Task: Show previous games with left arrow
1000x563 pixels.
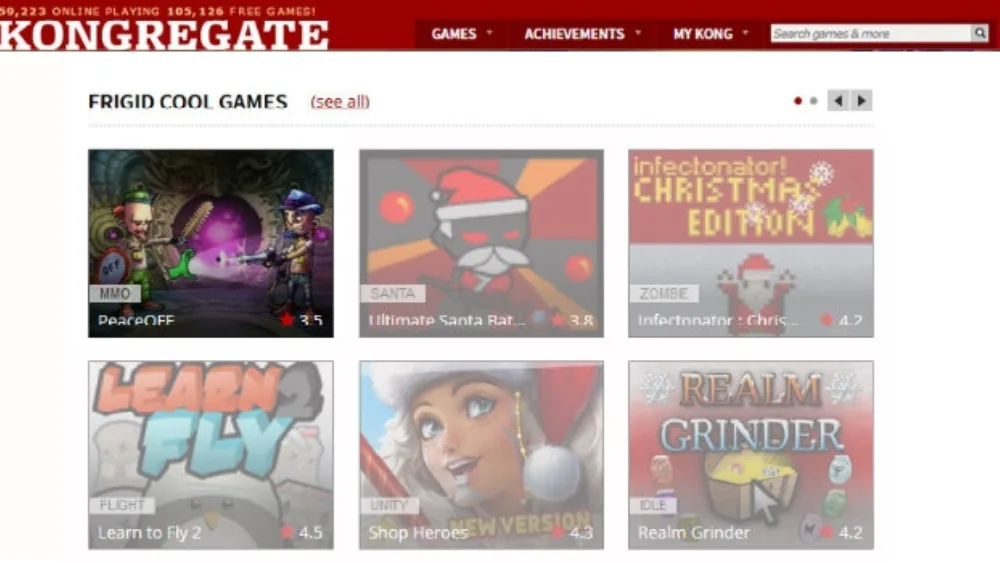Action: [x=838, y=101]
